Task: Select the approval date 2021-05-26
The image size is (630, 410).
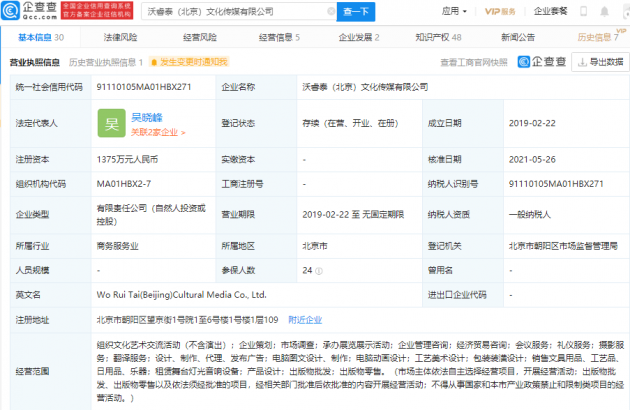Action: coord(532,160)
